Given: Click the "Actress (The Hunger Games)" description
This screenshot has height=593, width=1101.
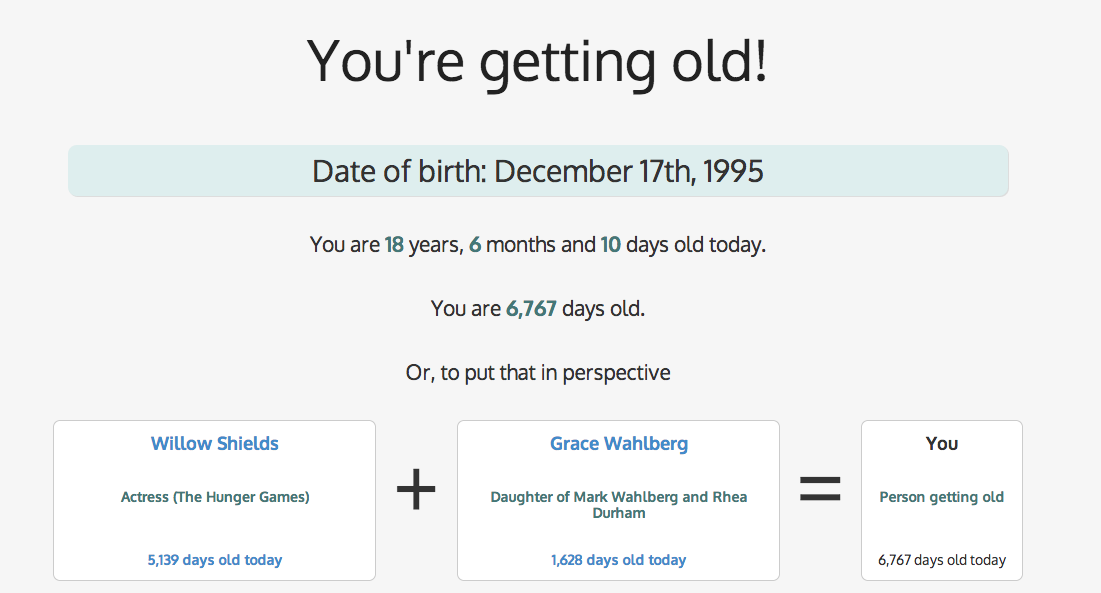Looking at the screenshot, I should pyautogui.click(x=215, y=497).
